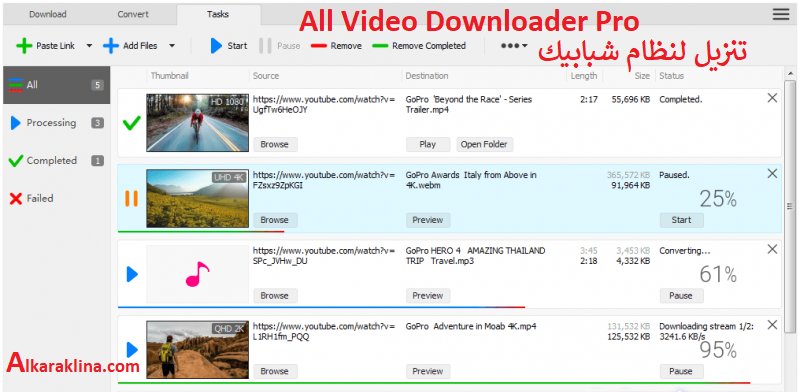
Task: Click the red Remove toolbar button
Action: pyautogui.click(x=336, y=46)
